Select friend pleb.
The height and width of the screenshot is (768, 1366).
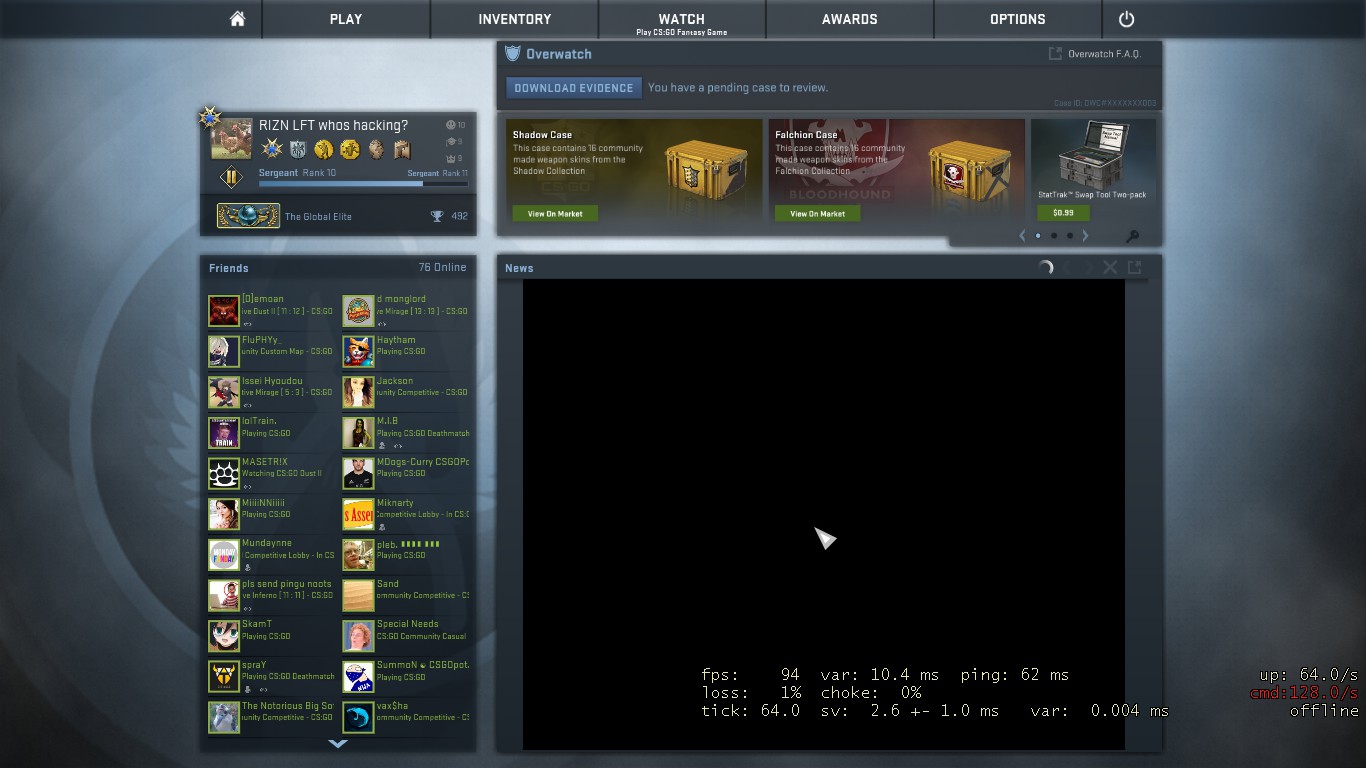pyautogui.click(x=406, y=555)
